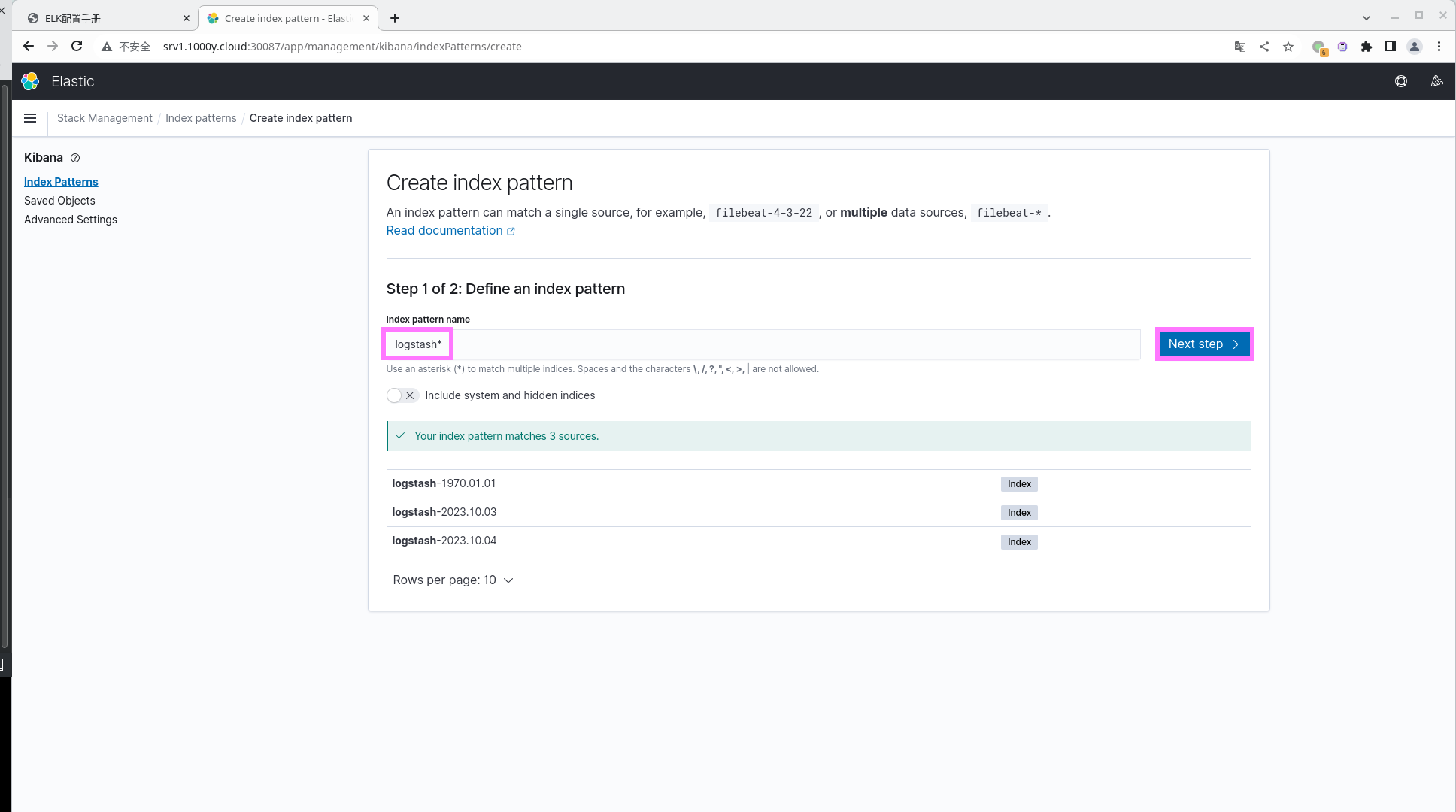
Task: Close the Create index pattern tab
Action: (366, 18)
